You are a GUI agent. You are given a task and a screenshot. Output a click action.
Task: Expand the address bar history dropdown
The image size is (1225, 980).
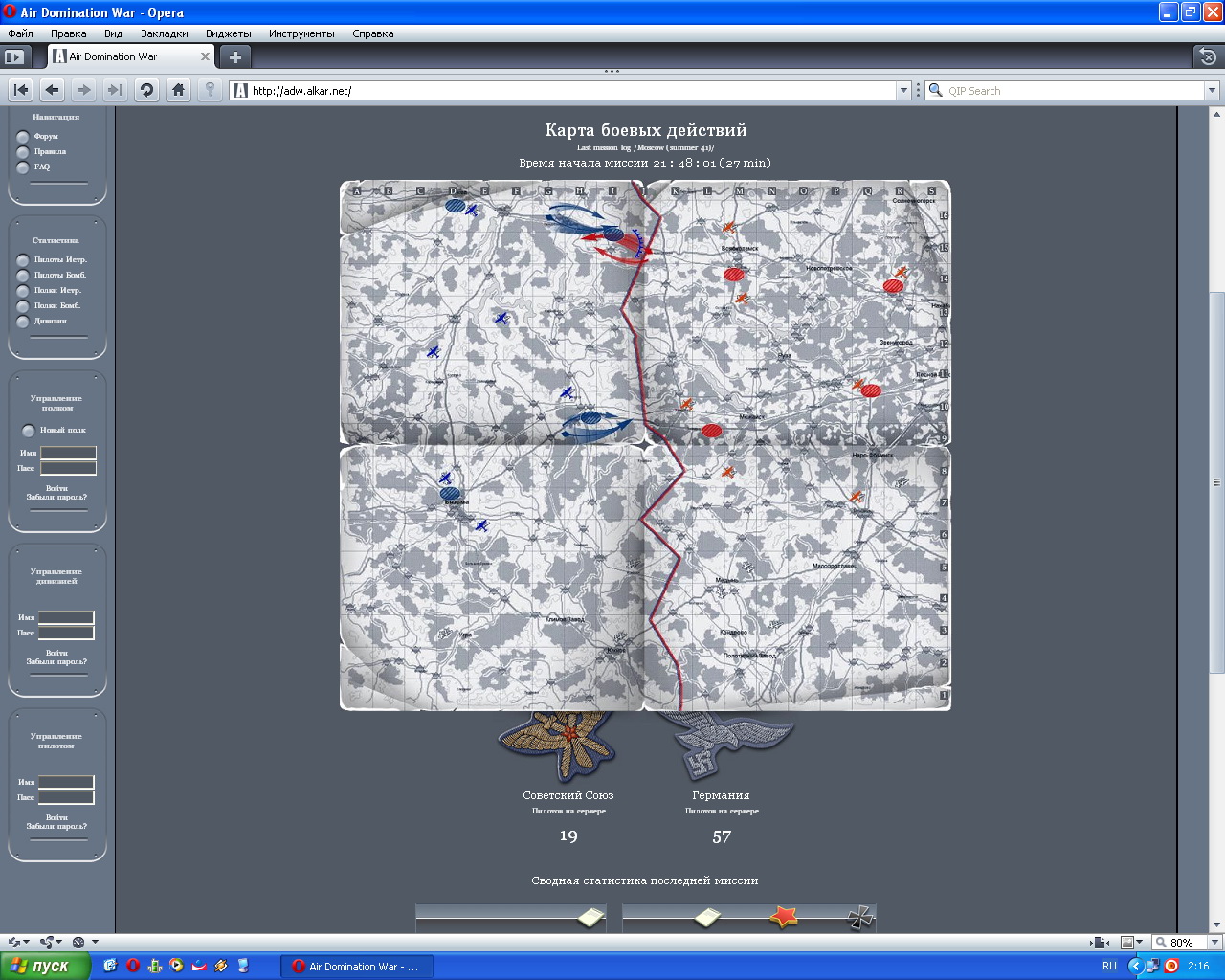click(903, 91)
